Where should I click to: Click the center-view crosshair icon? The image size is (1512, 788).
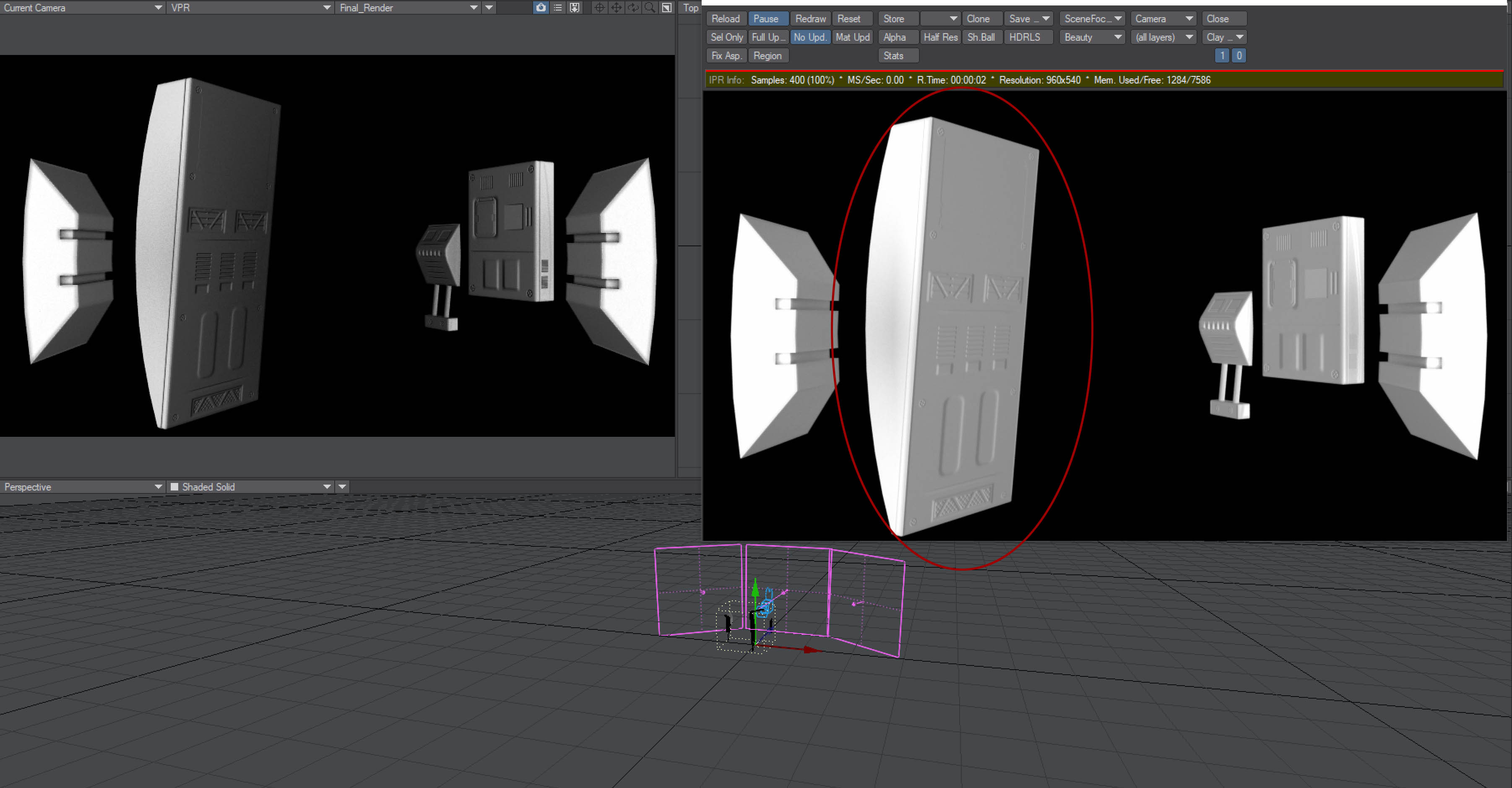pyautogui.click(x=599, y=8)
